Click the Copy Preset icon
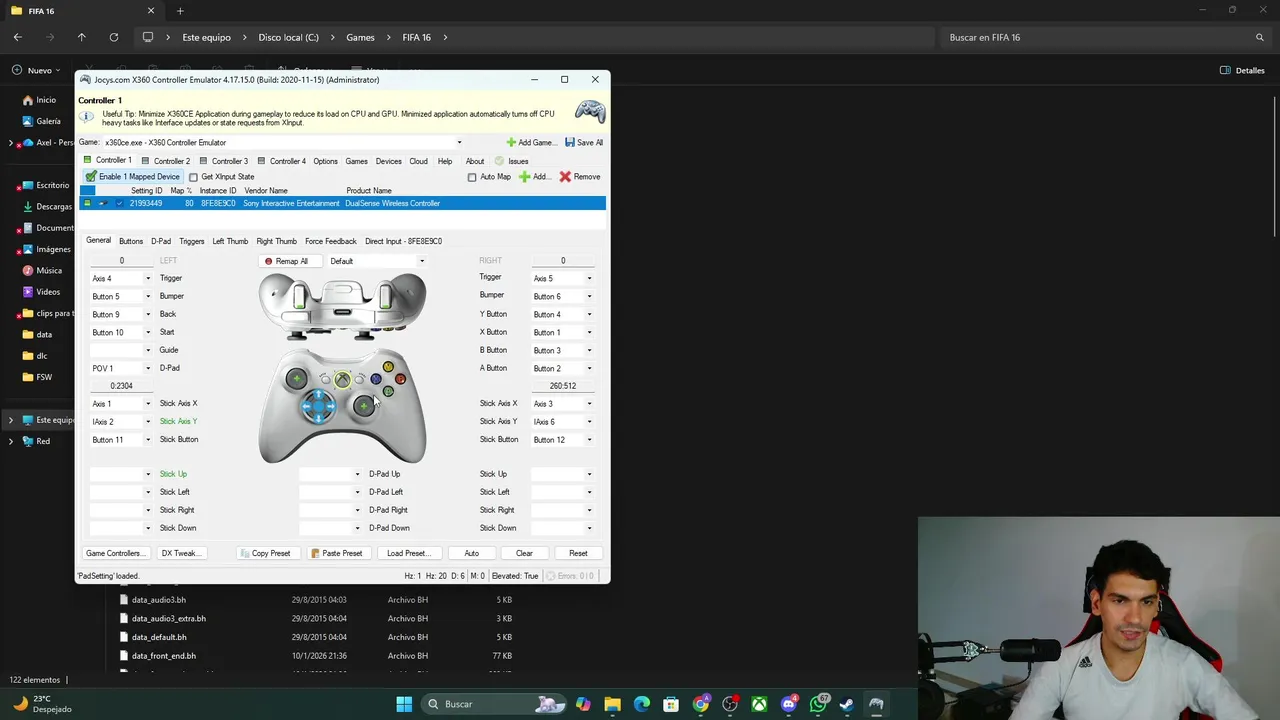1280x720 pixels. (245, 553)
